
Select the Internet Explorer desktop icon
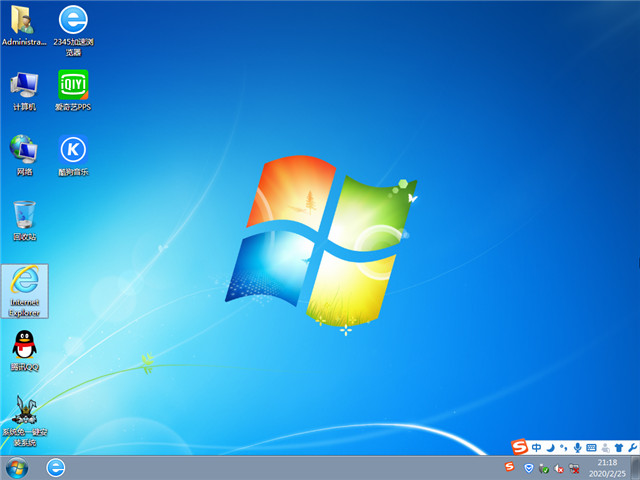(25, 291)
